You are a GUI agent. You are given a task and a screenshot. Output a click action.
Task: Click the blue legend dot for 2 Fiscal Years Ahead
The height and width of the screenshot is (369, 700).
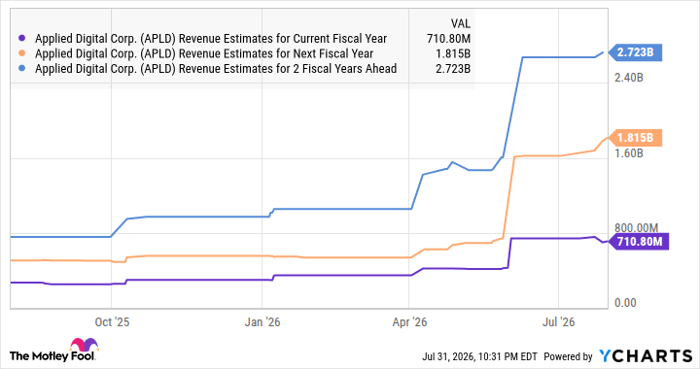coord(21,69)
